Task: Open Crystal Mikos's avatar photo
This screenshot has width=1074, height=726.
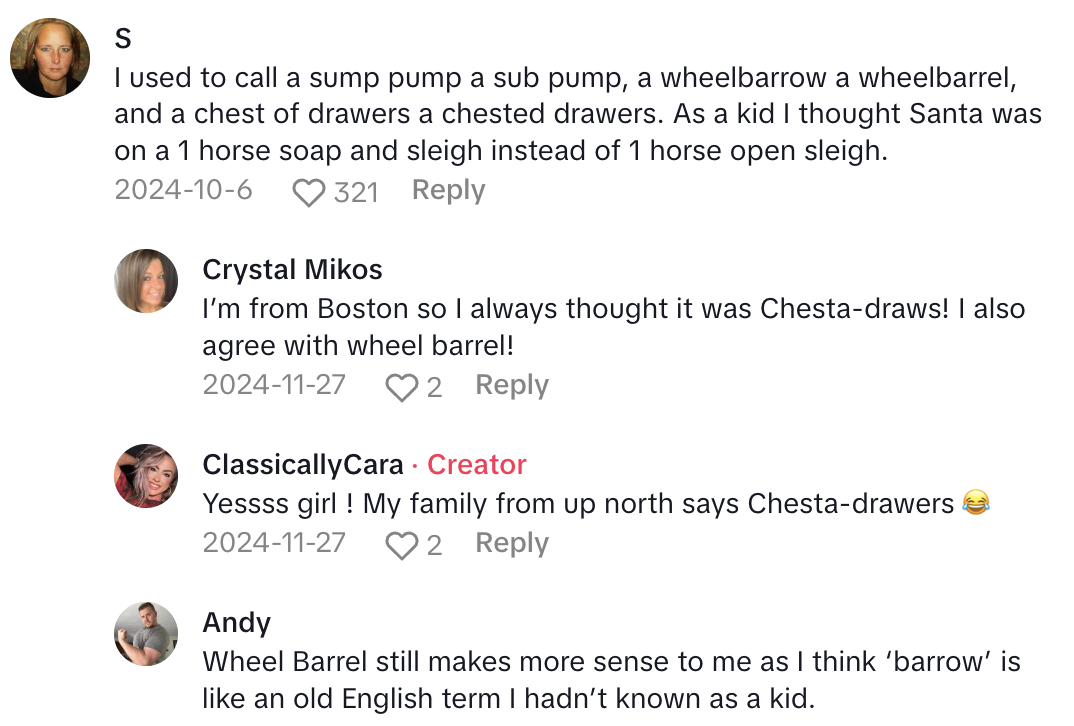Action: coord(146,281)
